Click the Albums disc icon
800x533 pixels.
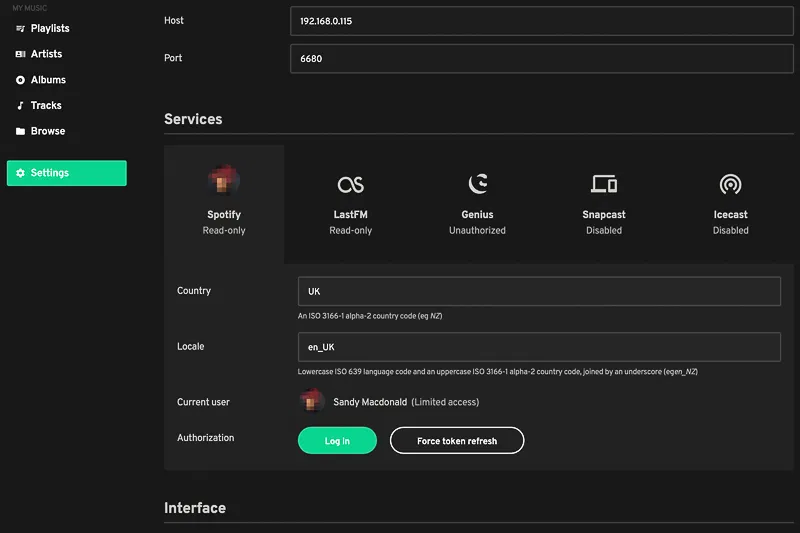click(x=20, y=80)
